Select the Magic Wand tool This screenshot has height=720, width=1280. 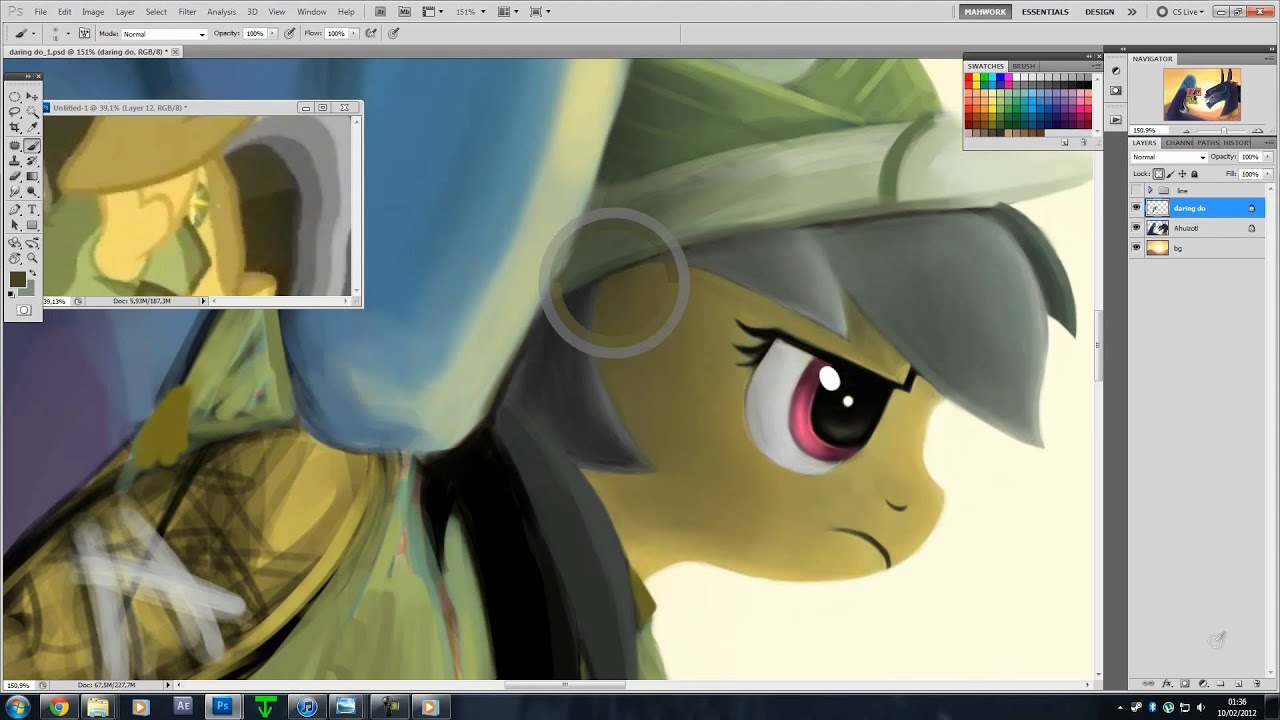(32, 112)
